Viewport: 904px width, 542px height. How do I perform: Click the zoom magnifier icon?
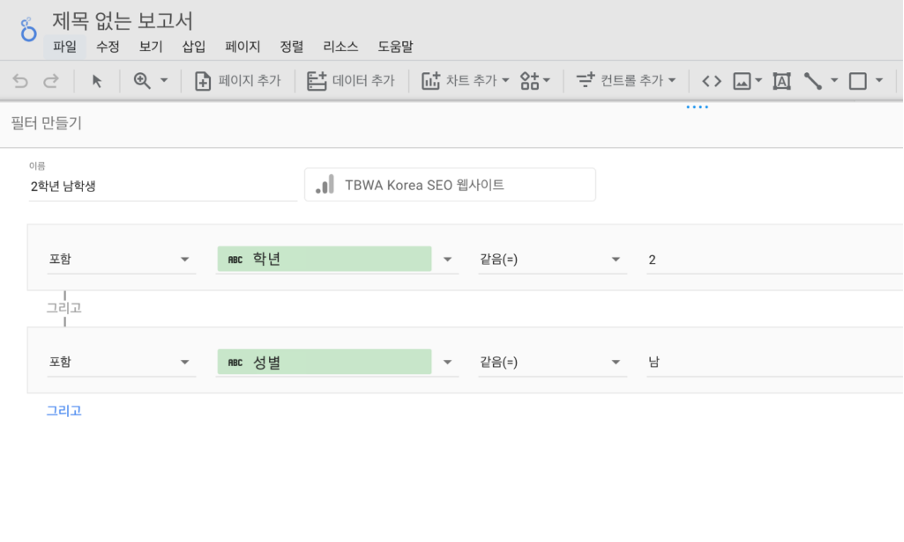142,81
